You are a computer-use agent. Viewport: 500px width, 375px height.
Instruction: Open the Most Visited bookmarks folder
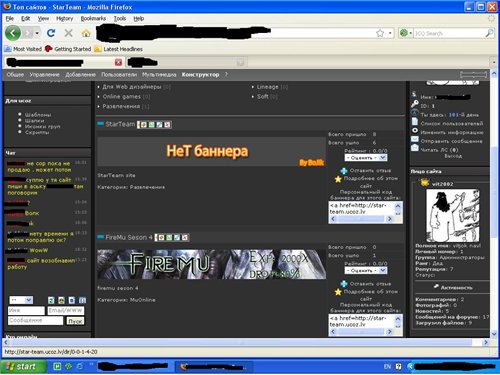tap(23, 49)
